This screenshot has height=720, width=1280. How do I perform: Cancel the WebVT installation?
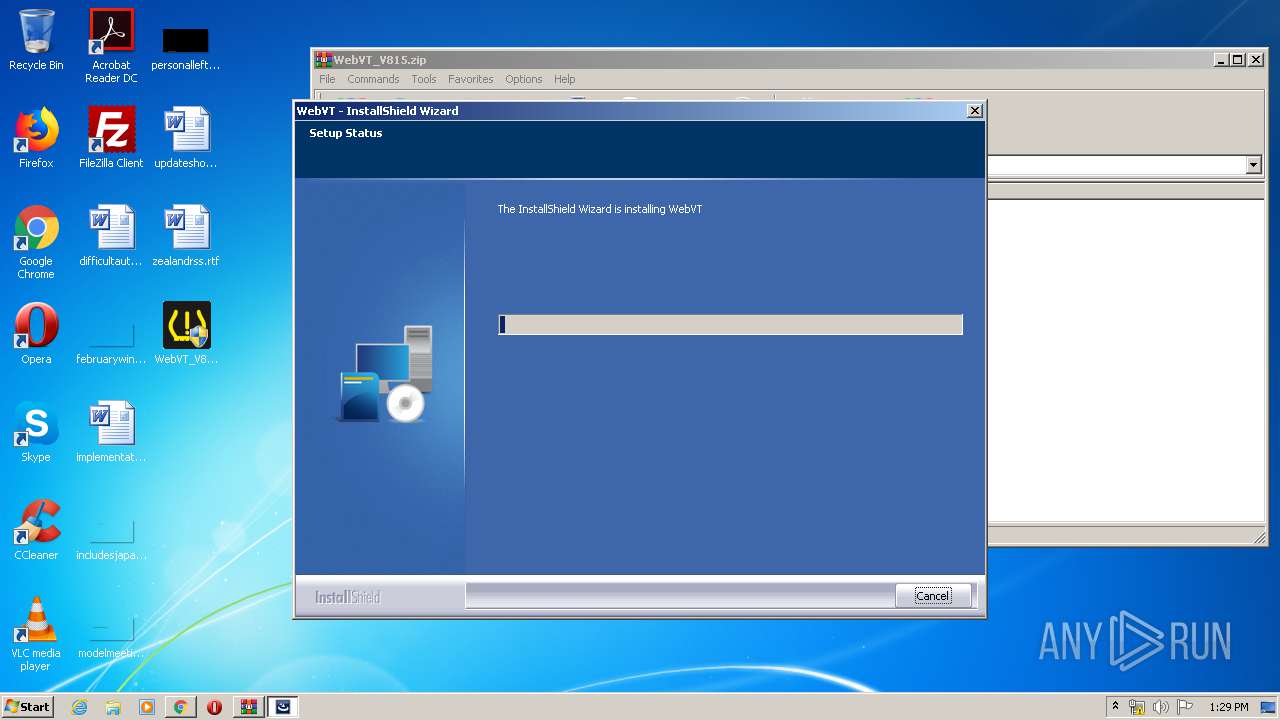tap(933, 596)
